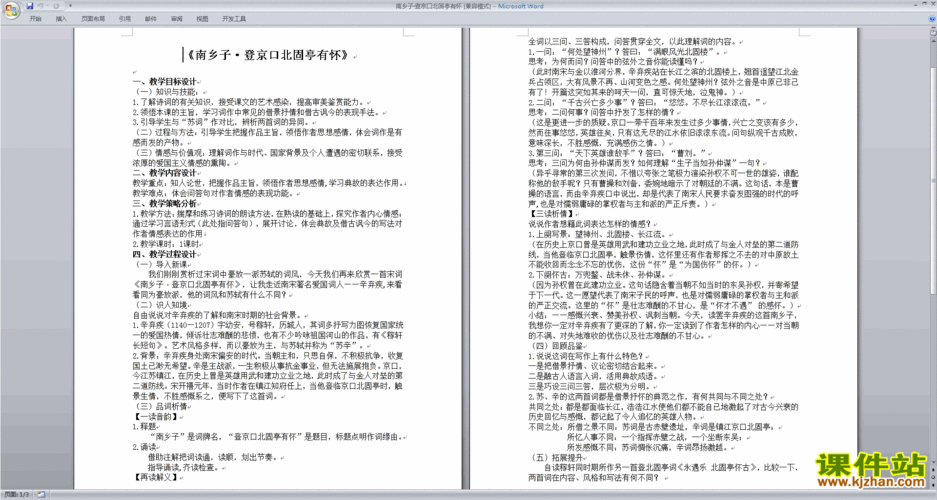
Task: Go to the 开发工具 ribbon tab
Action: coord(234,19)
